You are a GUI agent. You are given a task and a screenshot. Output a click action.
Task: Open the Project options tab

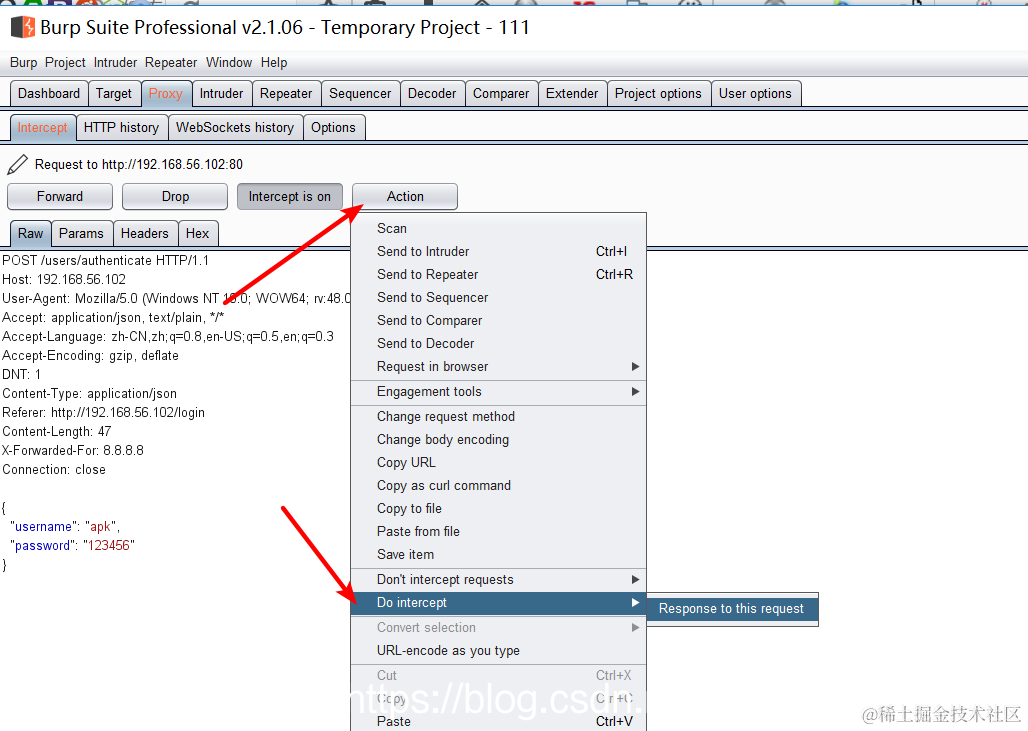click(658, 94)
